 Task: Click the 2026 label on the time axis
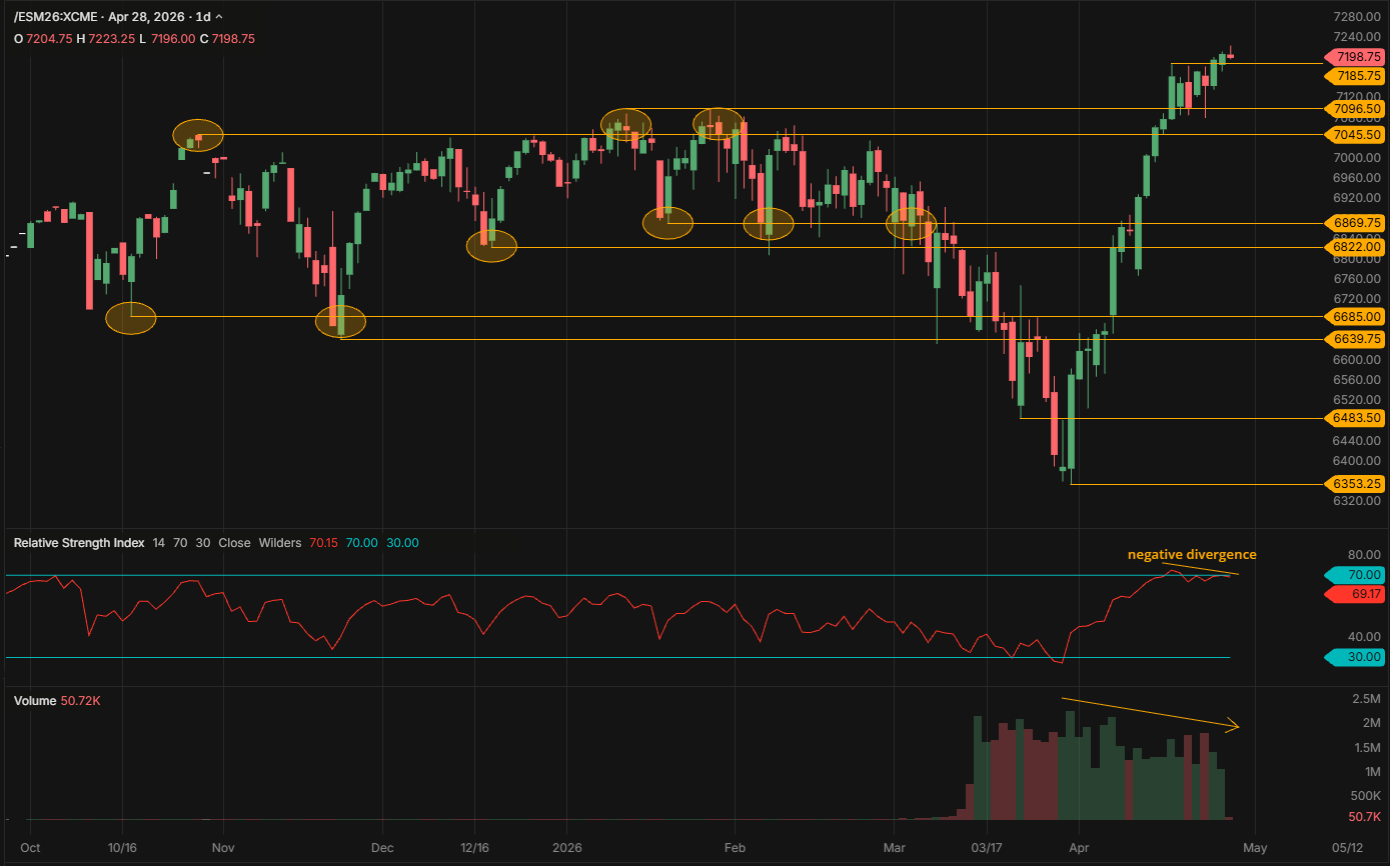(567, 847)
